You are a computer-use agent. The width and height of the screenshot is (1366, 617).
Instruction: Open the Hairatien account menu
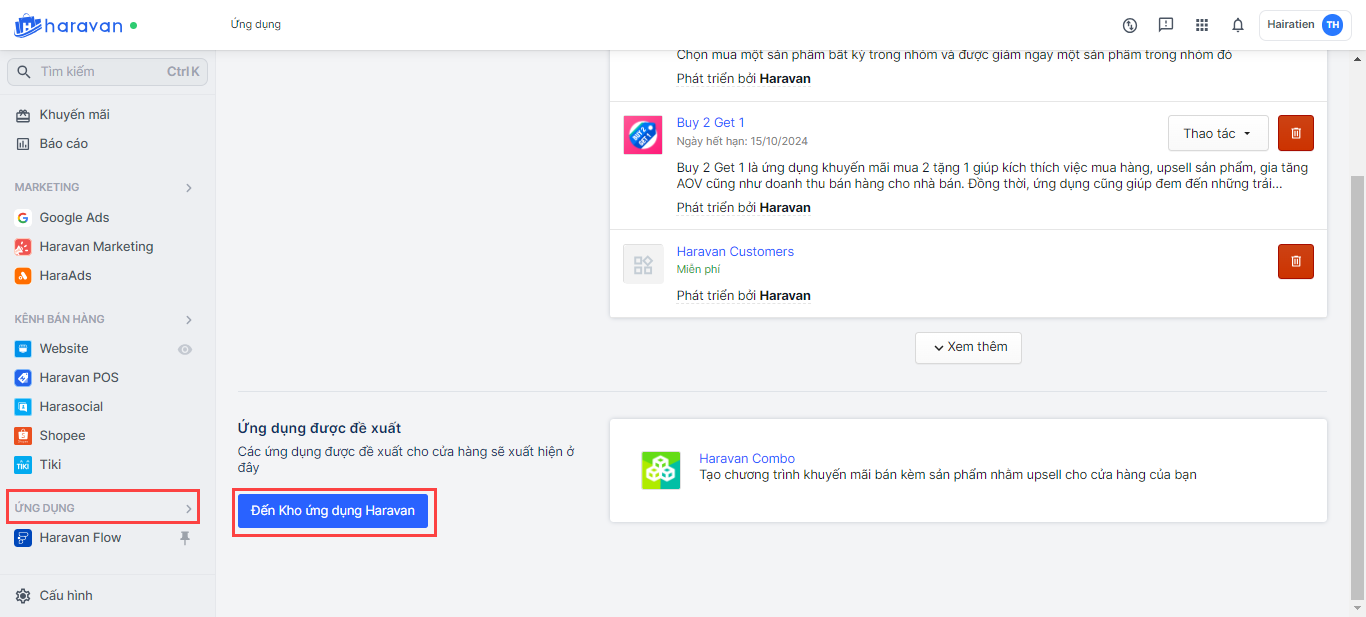coord(1305,25)
